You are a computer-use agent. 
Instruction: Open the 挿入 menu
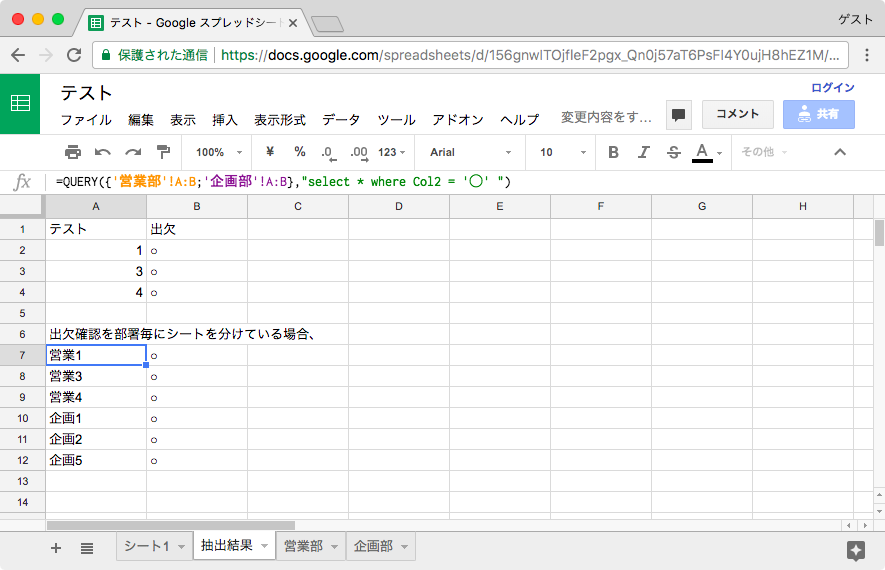pyautogui.click(x=225, y=120)
